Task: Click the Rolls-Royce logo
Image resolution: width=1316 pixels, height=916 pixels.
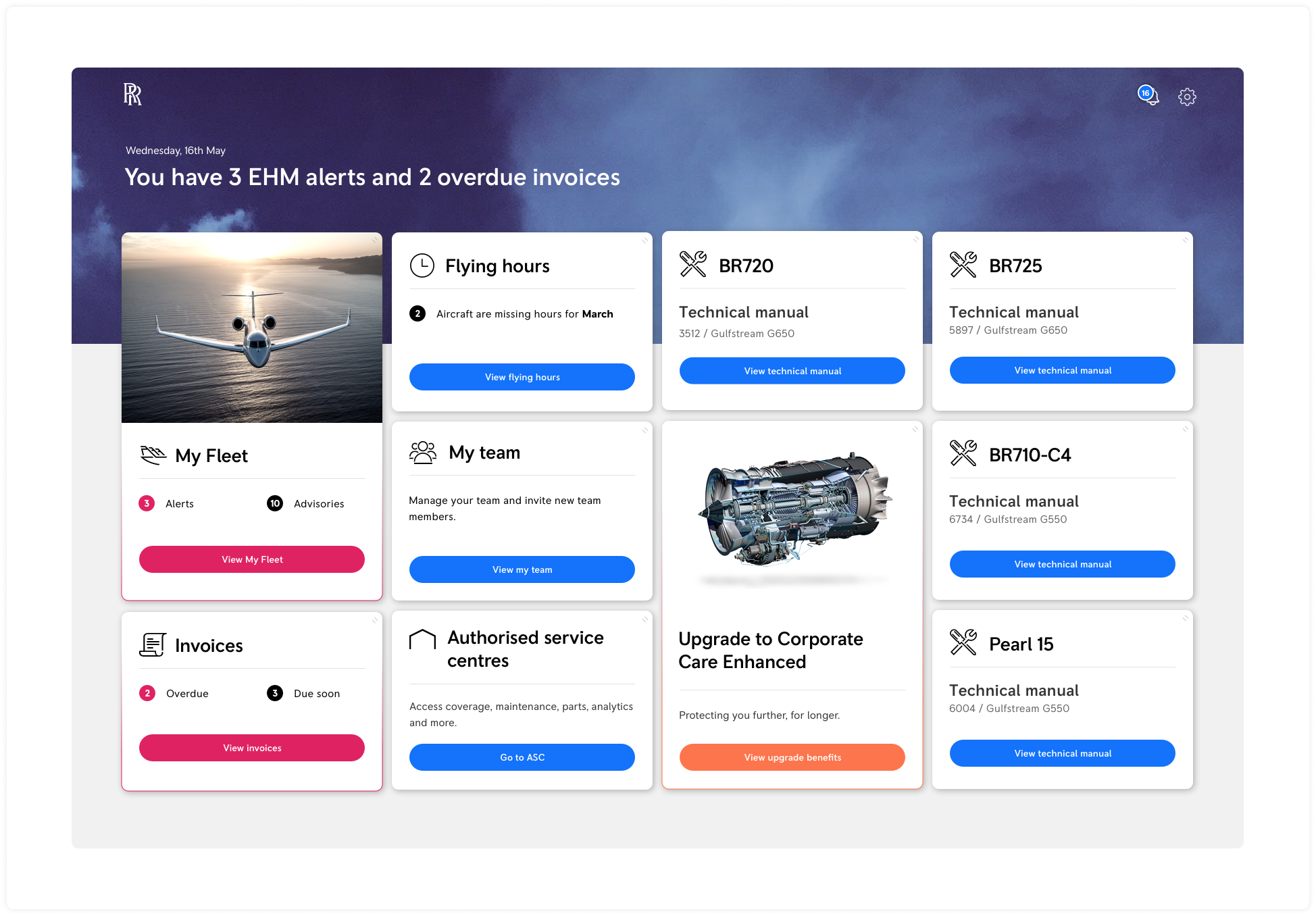Action: [x=132, y=95]
